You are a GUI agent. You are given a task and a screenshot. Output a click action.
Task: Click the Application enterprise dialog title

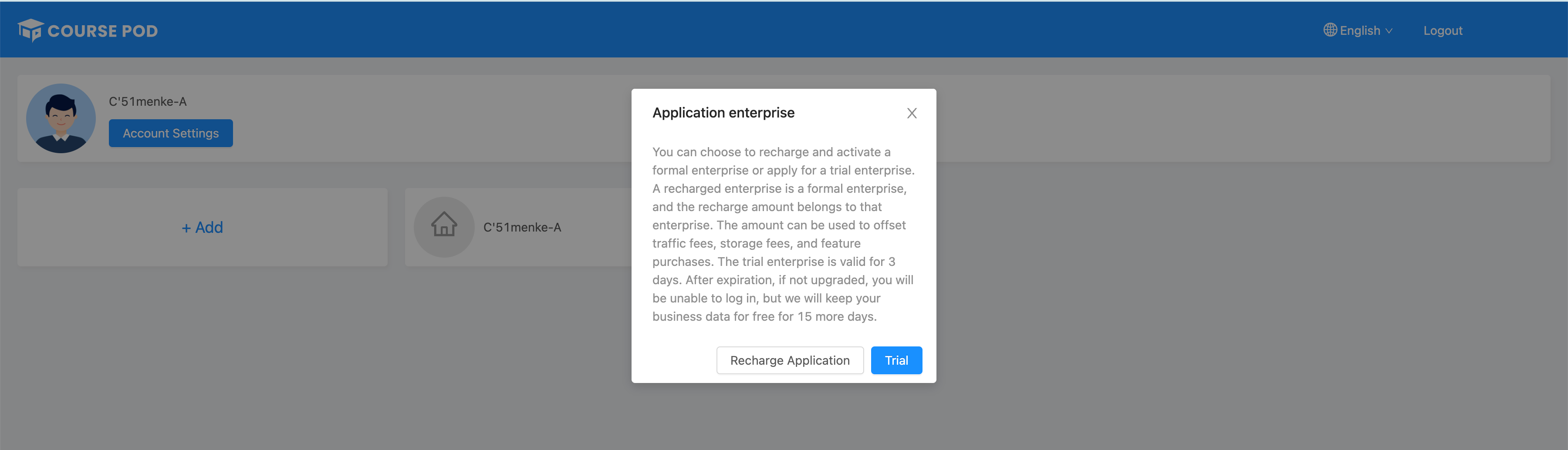[723, 112]
